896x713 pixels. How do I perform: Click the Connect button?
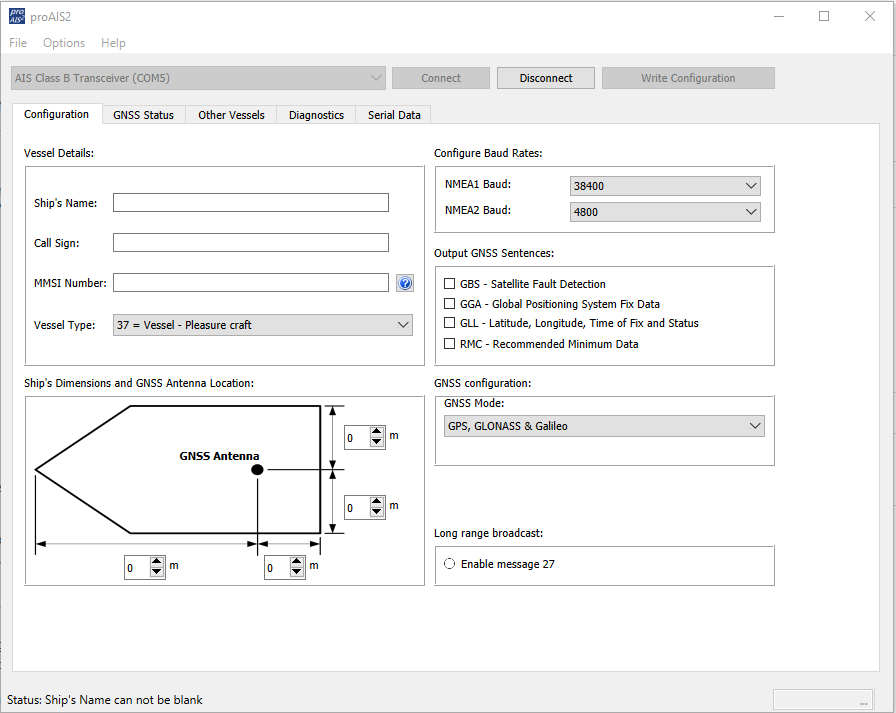click(x=441, y=78)
